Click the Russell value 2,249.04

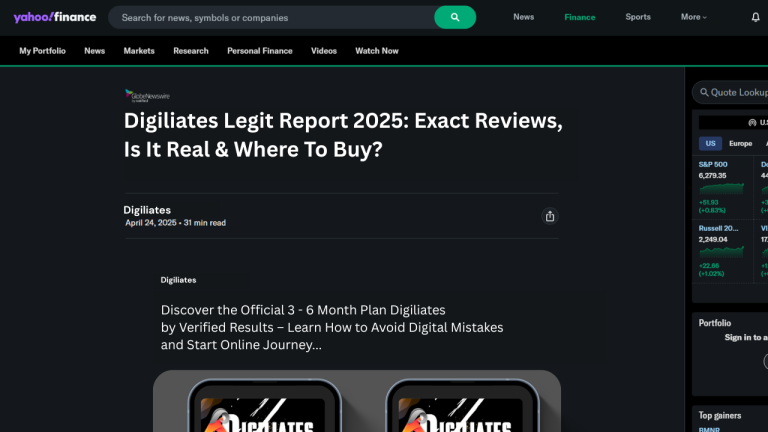point(713,240)
